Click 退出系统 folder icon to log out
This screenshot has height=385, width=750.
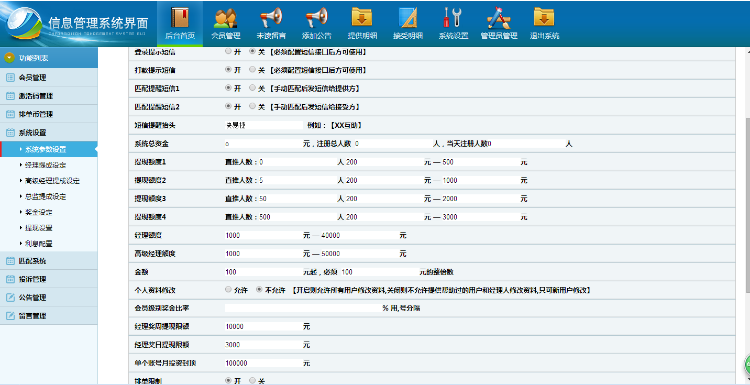pos(544,18)
